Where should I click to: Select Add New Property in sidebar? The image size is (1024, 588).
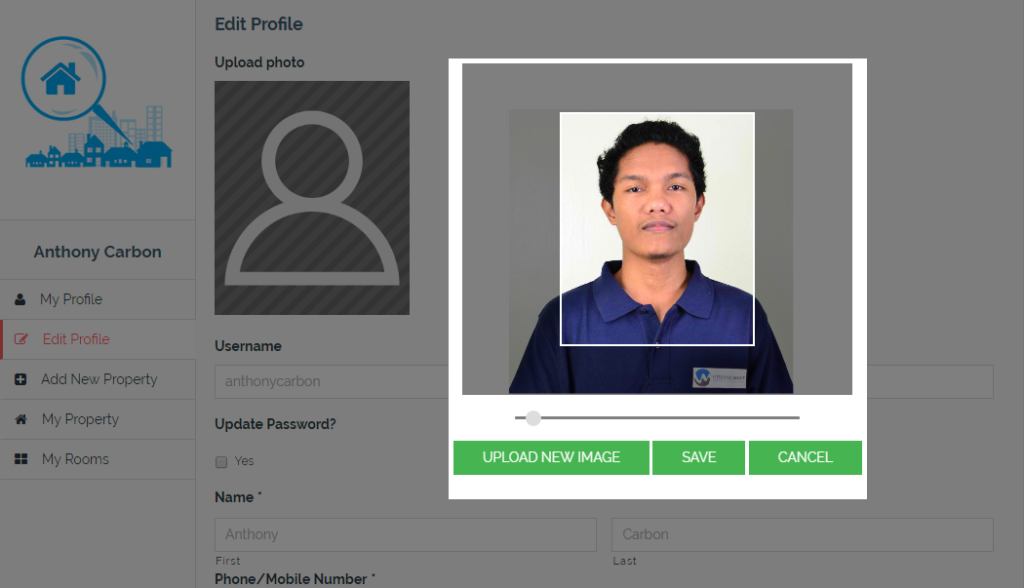(99, 379)
